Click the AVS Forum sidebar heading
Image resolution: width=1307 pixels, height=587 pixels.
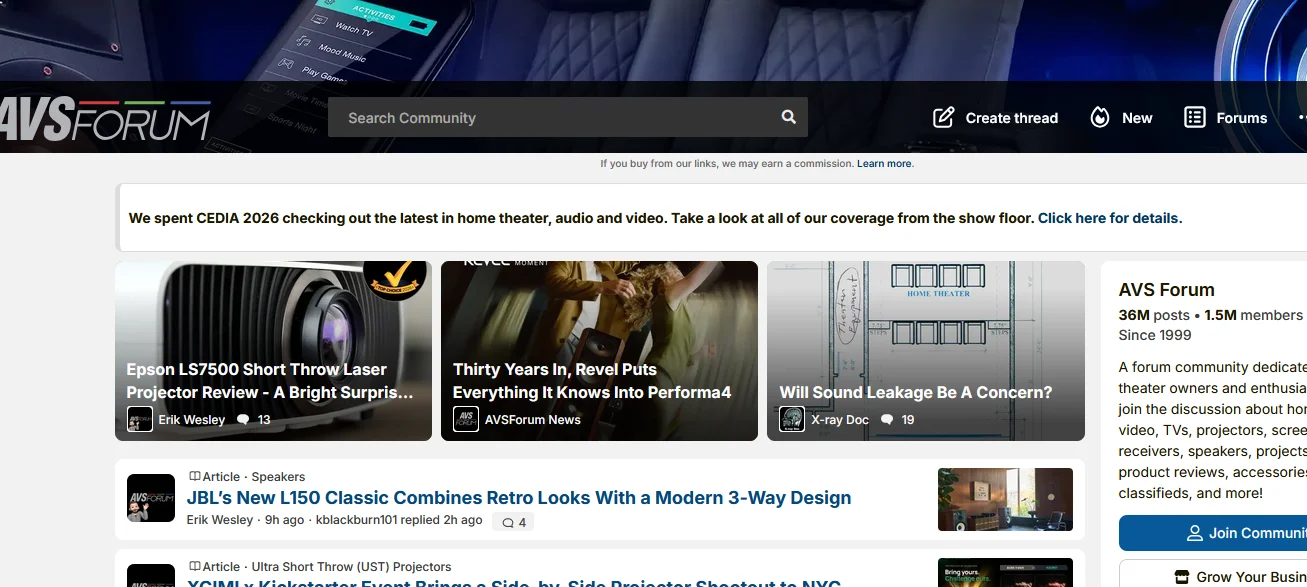pos(1167,290)
